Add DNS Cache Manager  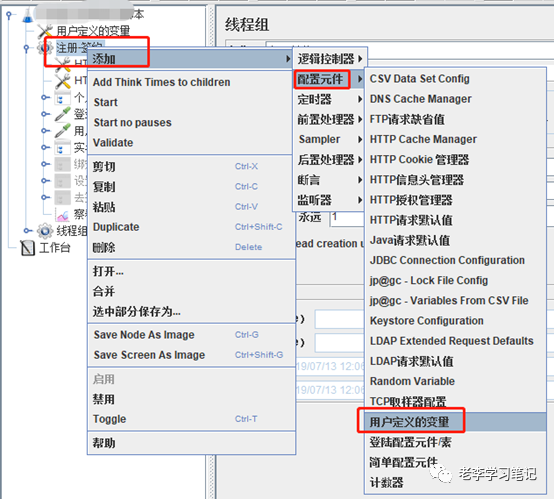pos(455,99)
